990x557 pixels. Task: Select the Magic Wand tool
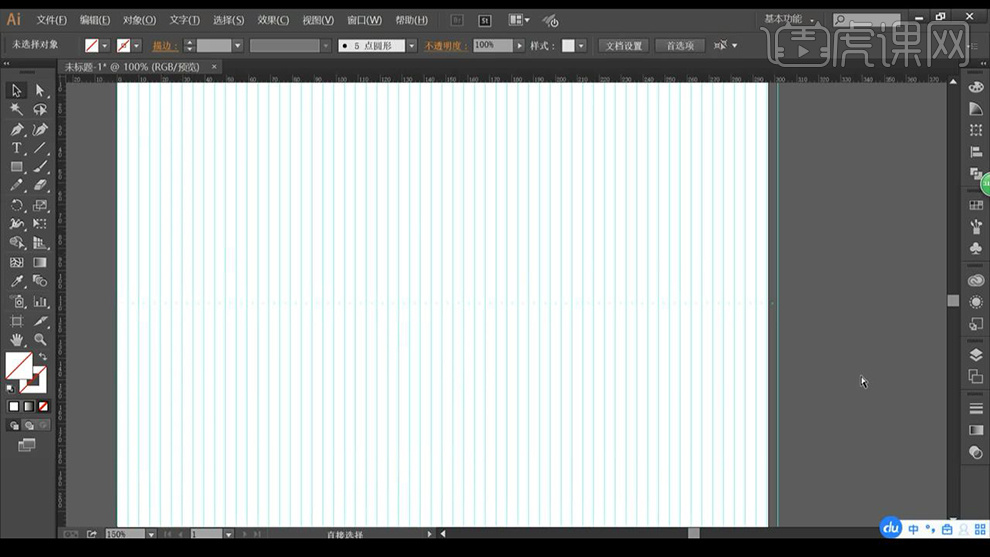point(17,110)
